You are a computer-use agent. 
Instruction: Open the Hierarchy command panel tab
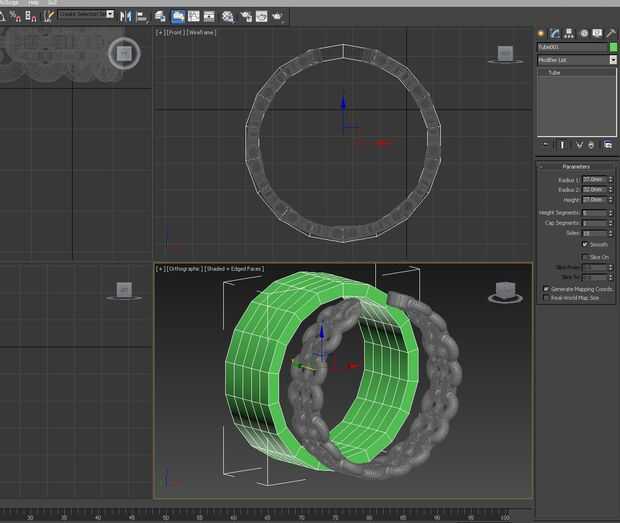pos(569,33)
